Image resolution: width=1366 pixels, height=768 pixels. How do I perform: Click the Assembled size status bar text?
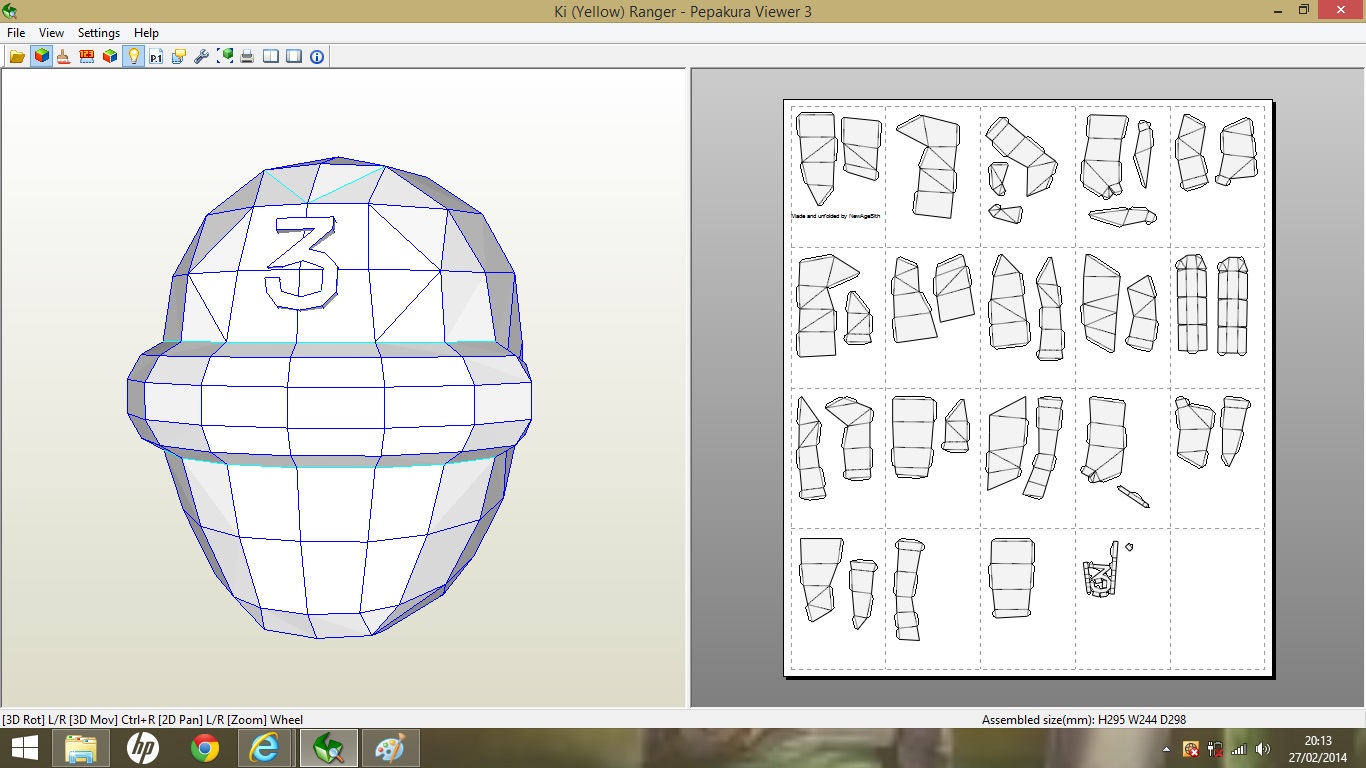pyautogui.click(x=1084, y=720)
